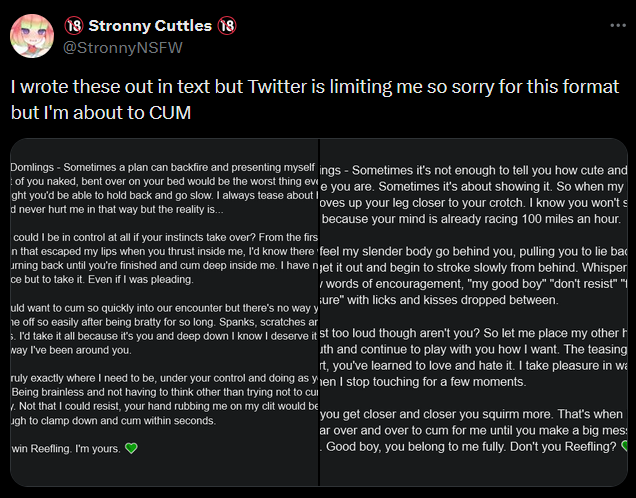636x498 pixels.
Task: Click the green heart in the left image
Action: pyautogui.click(x=130, y=448)
